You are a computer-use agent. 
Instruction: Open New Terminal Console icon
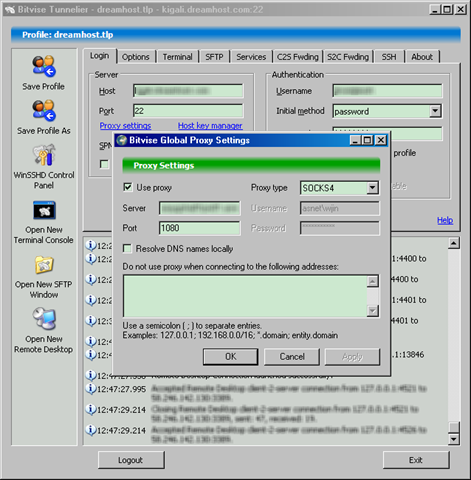[44, 210]
